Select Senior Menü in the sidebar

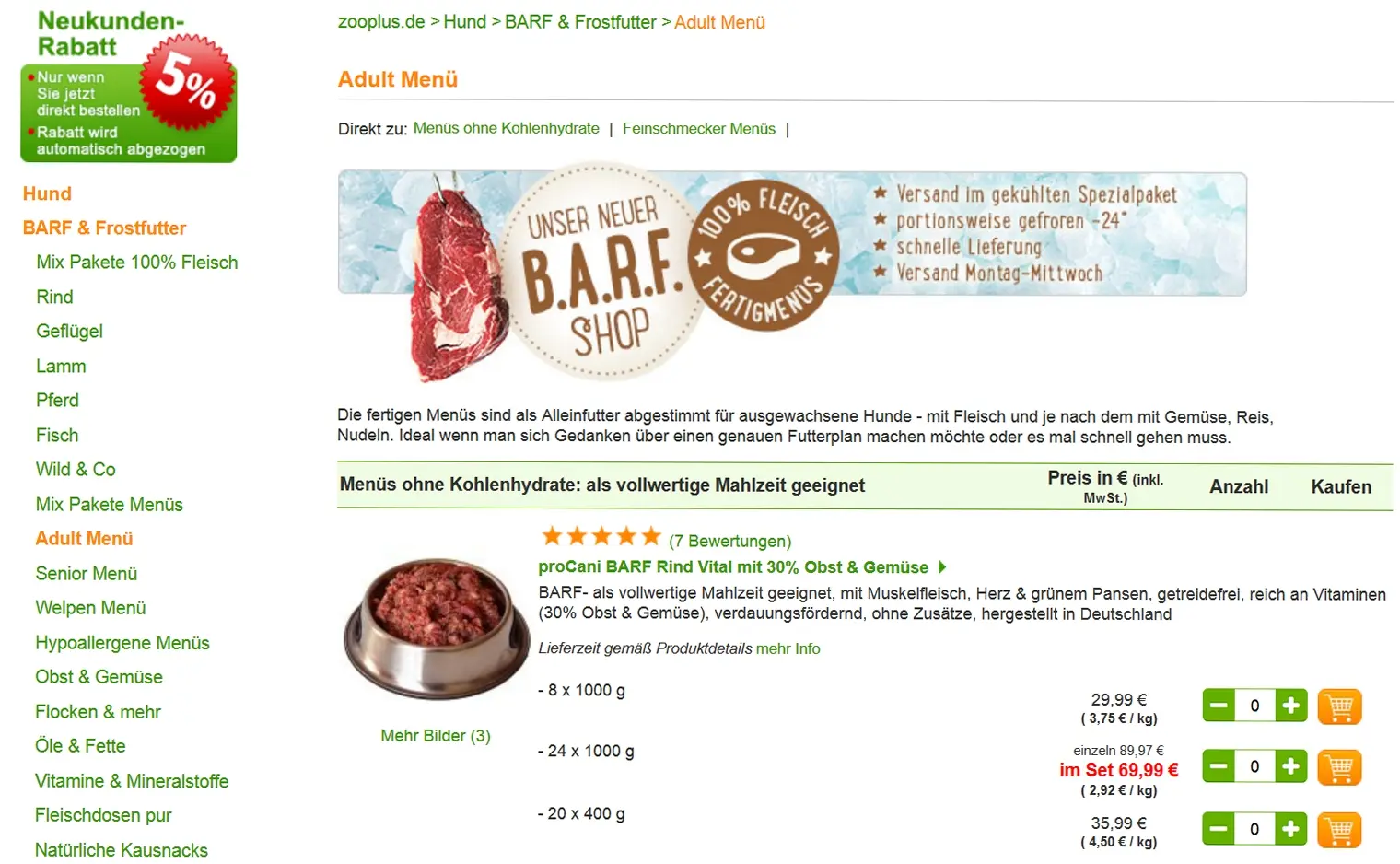[87, 574]
